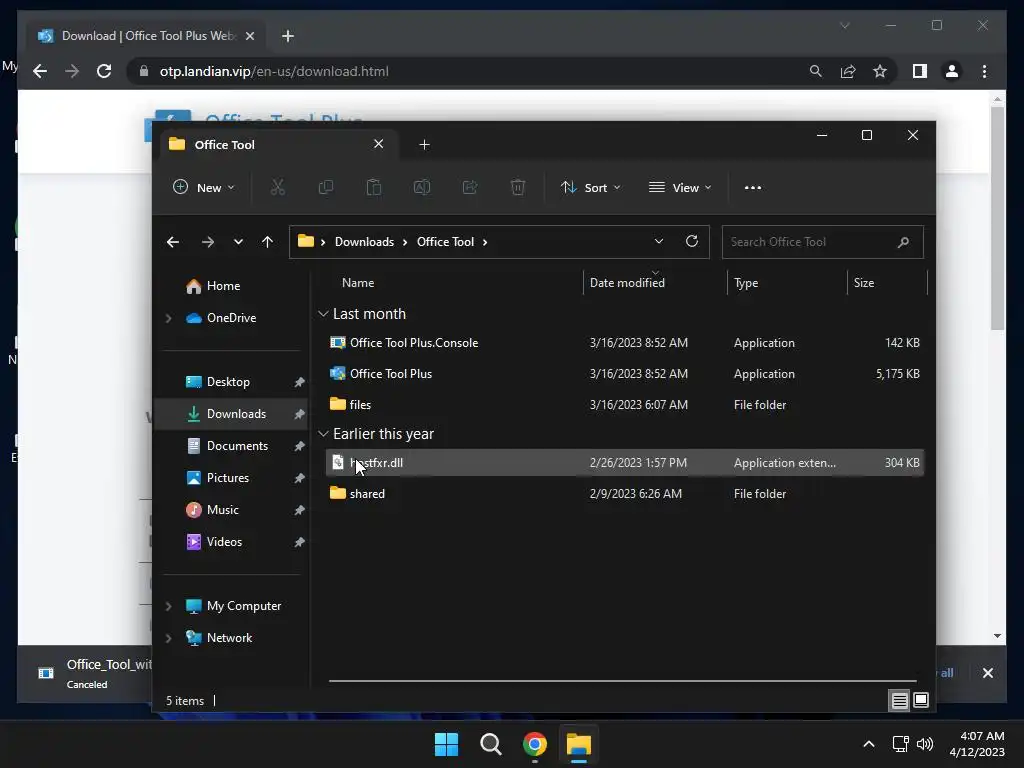
Task: Show hidden tray icons chevron
Action: click(x=869, y=744)
